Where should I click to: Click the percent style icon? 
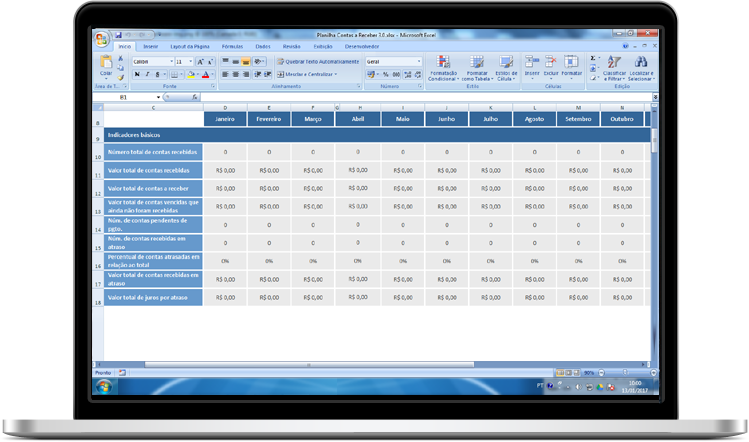point(385,75)
